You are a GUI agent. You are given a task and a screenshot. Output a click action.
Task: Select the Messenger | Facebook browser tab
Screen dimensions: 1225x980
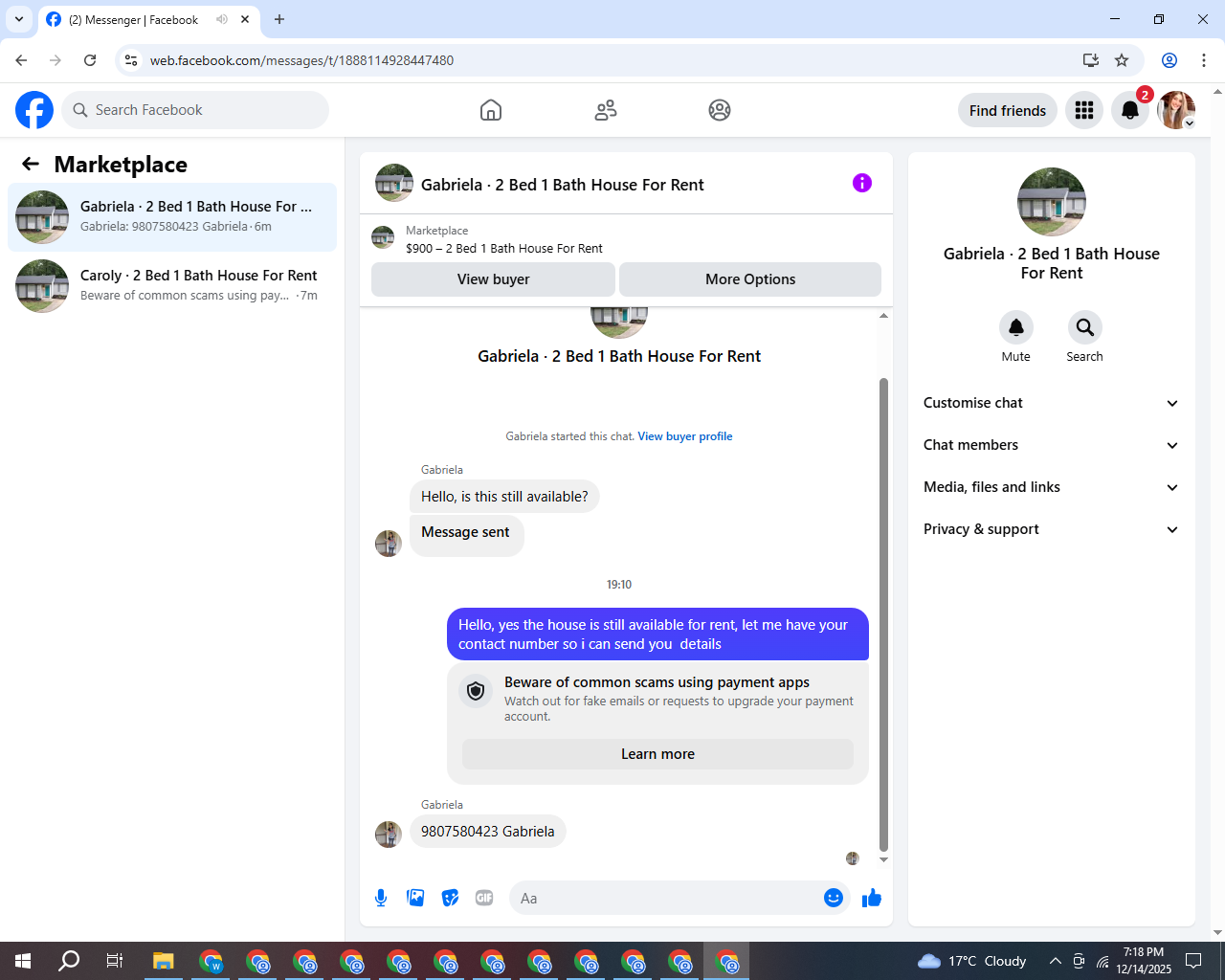coord(148,19)
